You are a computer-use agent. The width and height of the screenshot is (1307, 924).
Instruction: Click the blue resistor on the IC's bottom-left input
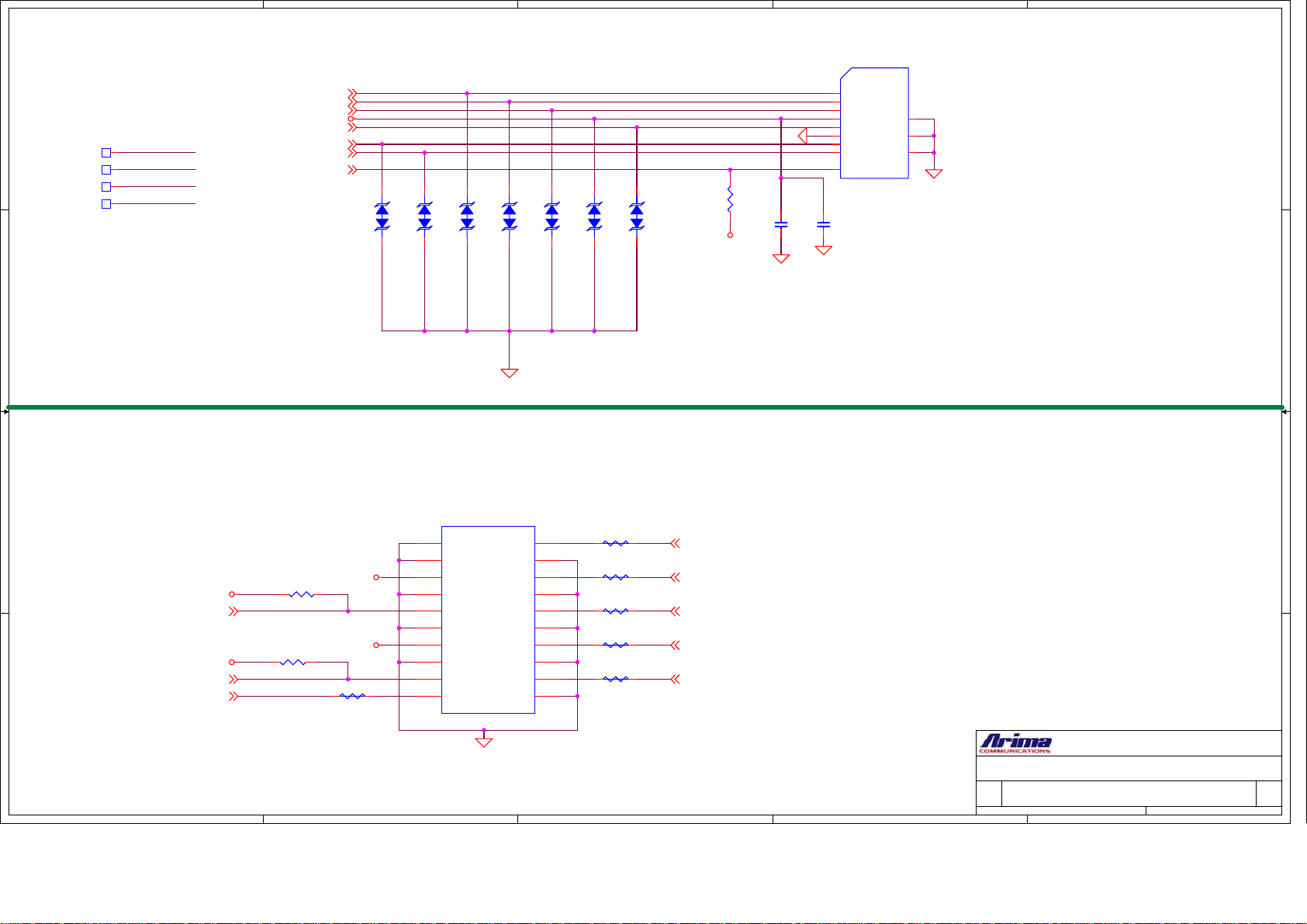click(x=352, y=697)
